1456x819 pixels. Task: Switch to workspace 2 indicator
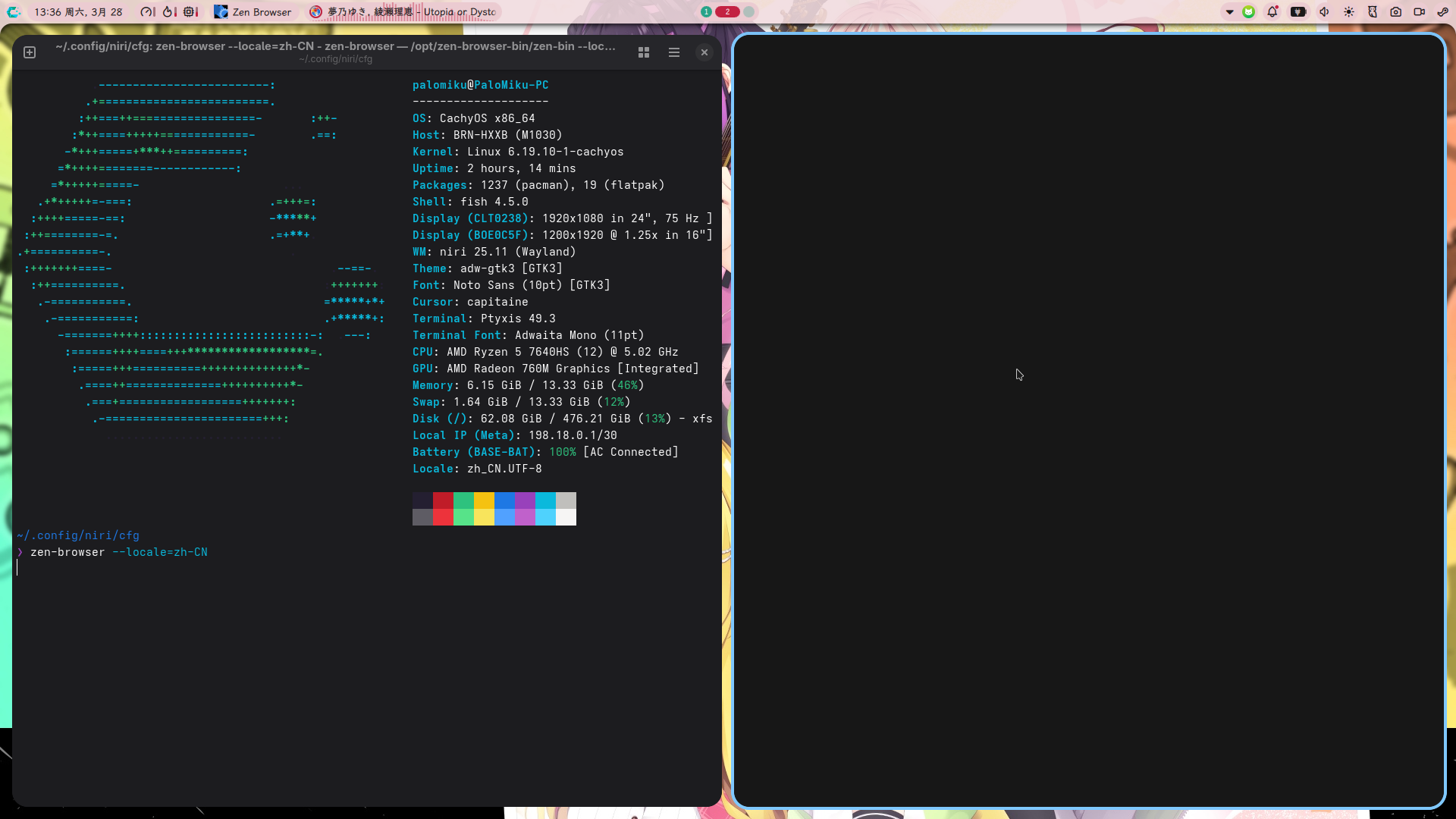point(727,11)
